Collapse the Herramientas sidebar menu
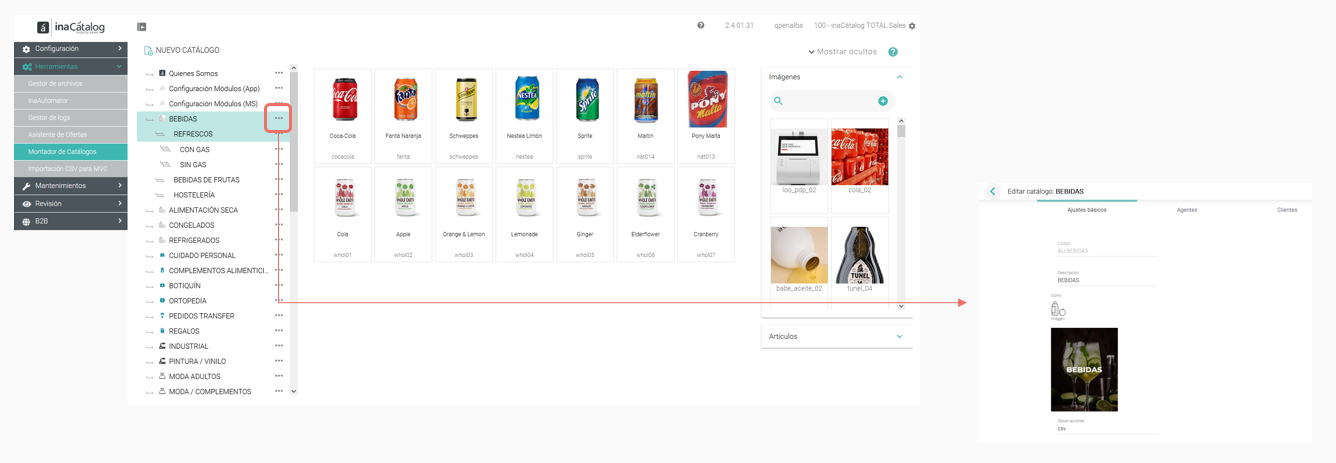This screenshot has width=1336, height=463. click(x=71, y=66)
